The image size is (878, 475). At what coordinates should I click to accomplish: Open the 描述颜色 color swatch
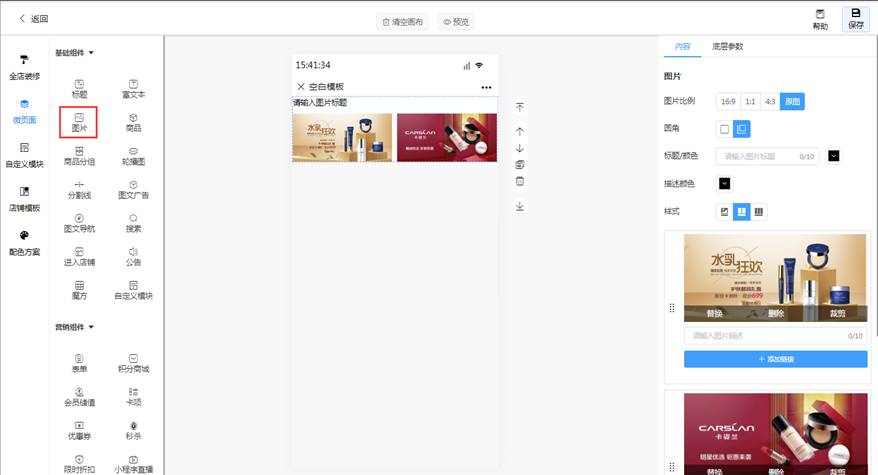click(x=725, y=183)
